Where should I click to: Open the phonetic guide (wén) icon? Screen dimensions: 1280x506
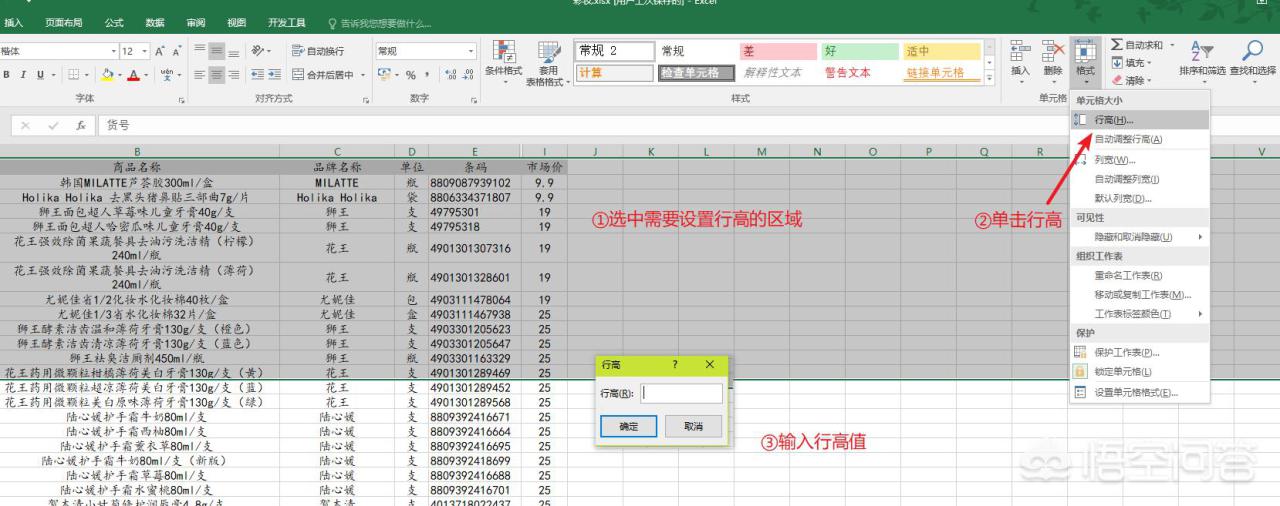coord(166,75)
